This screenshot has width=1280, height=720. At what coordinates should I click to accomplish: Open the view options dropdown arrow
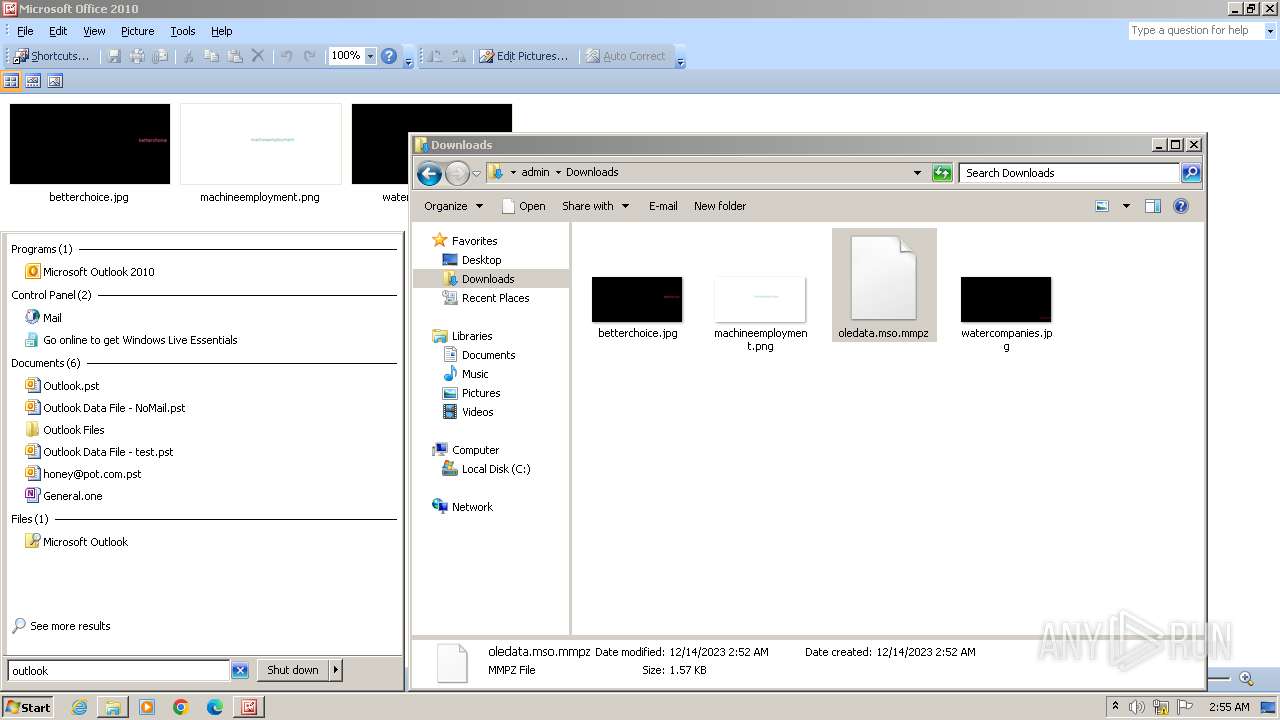[1126, 206]
